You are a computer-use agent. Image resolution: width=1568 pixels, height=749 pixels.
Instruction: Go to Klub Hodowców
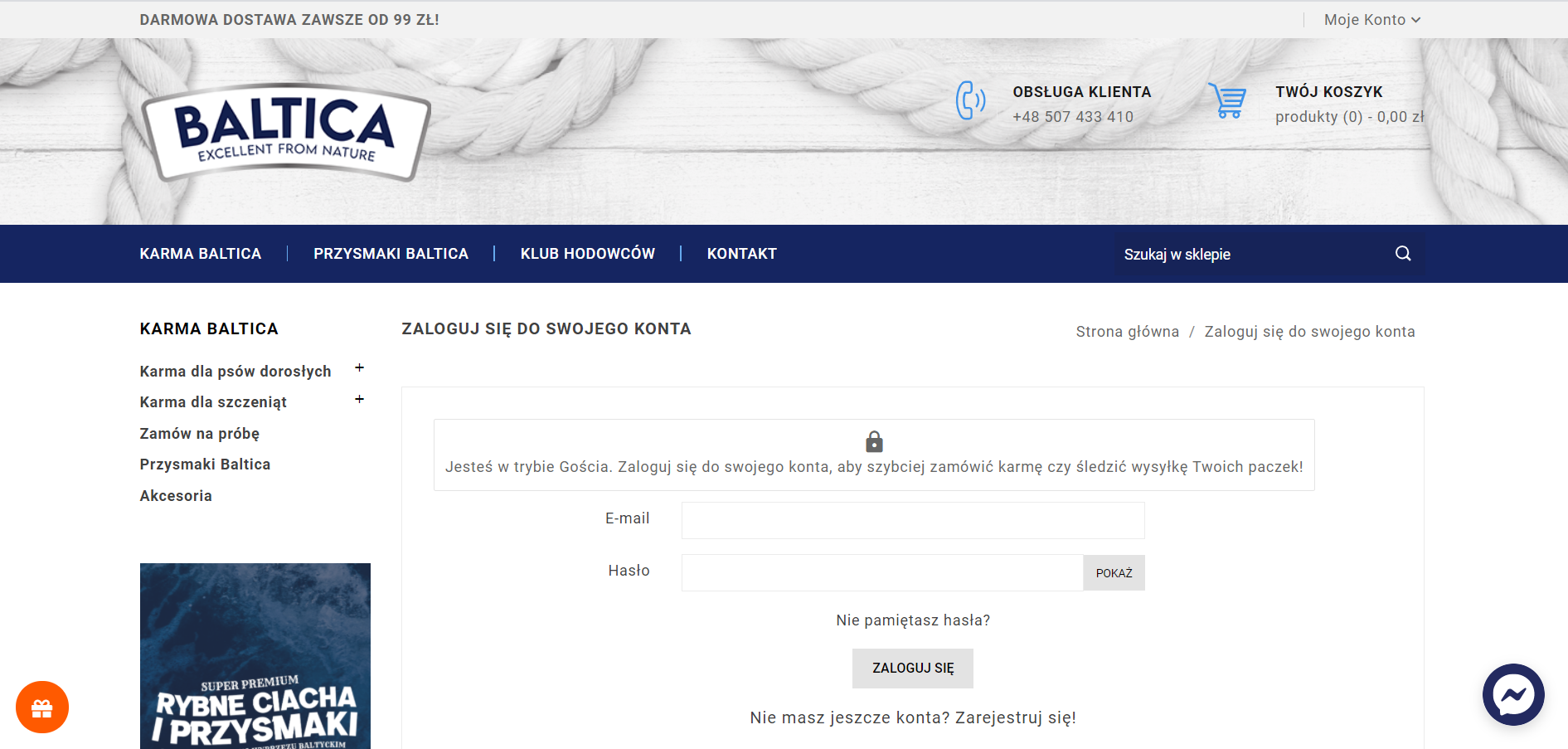click(588, 254)
